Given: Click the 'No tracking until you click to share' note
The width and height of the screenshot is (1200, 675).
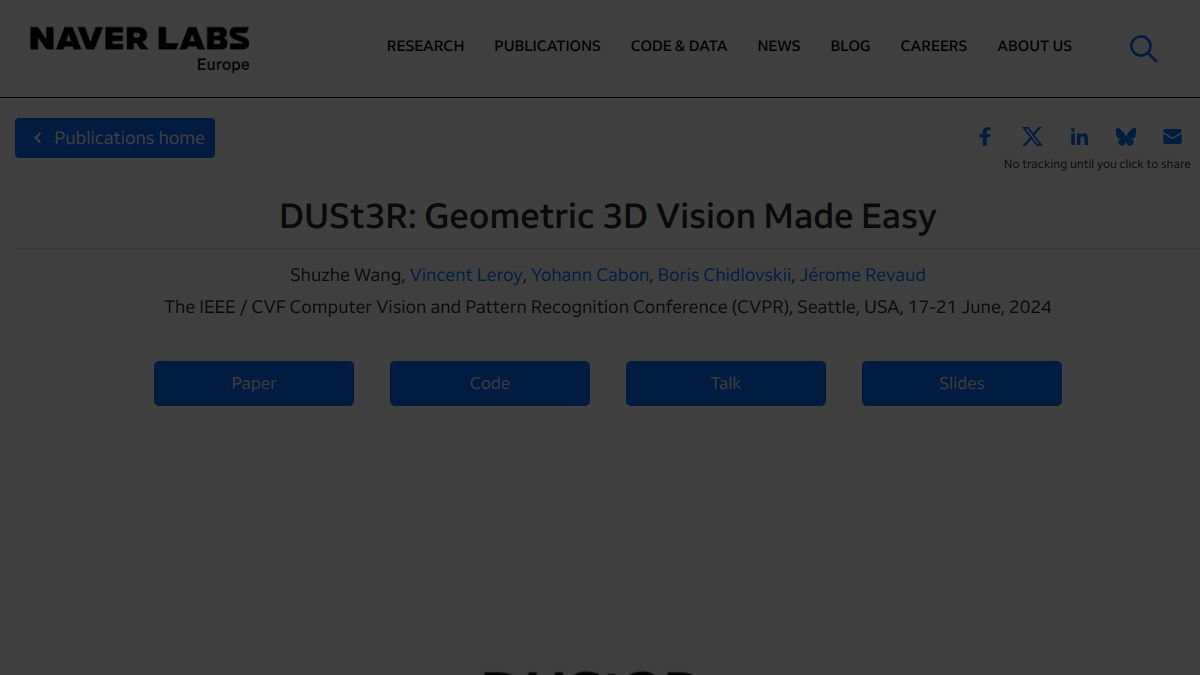Looking at the screenshot, I should (x=1097, y=164).
